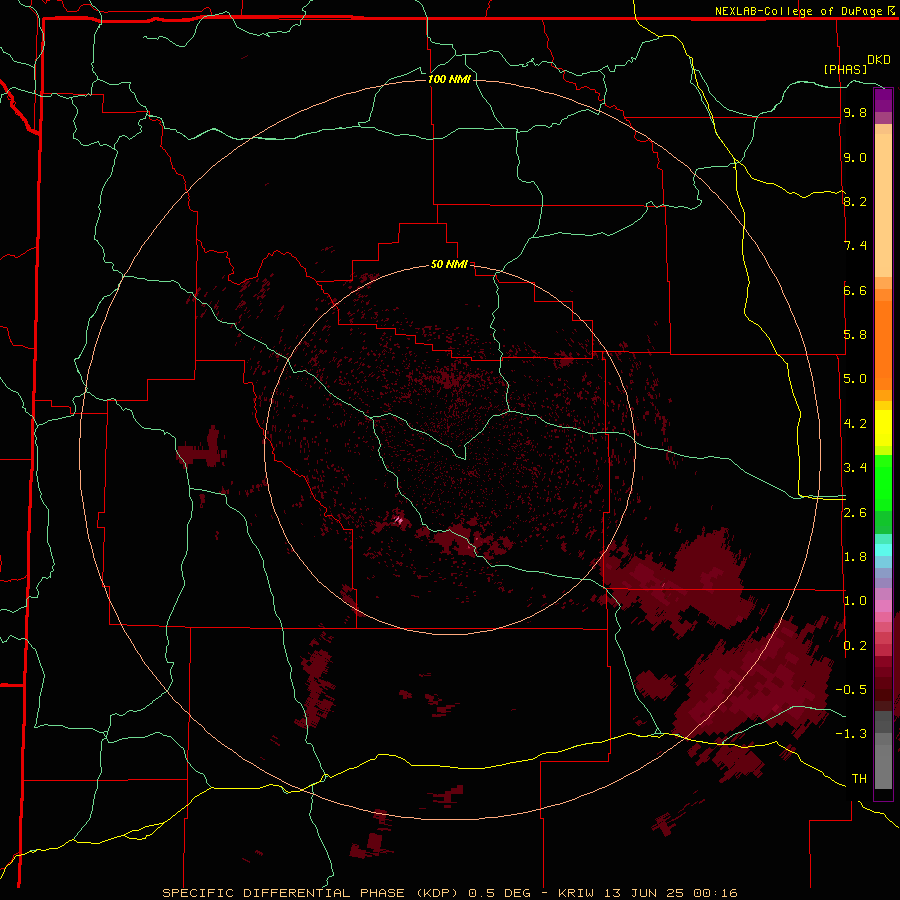
Task: Click the 50 NMI range ring label
Action: 449,264
